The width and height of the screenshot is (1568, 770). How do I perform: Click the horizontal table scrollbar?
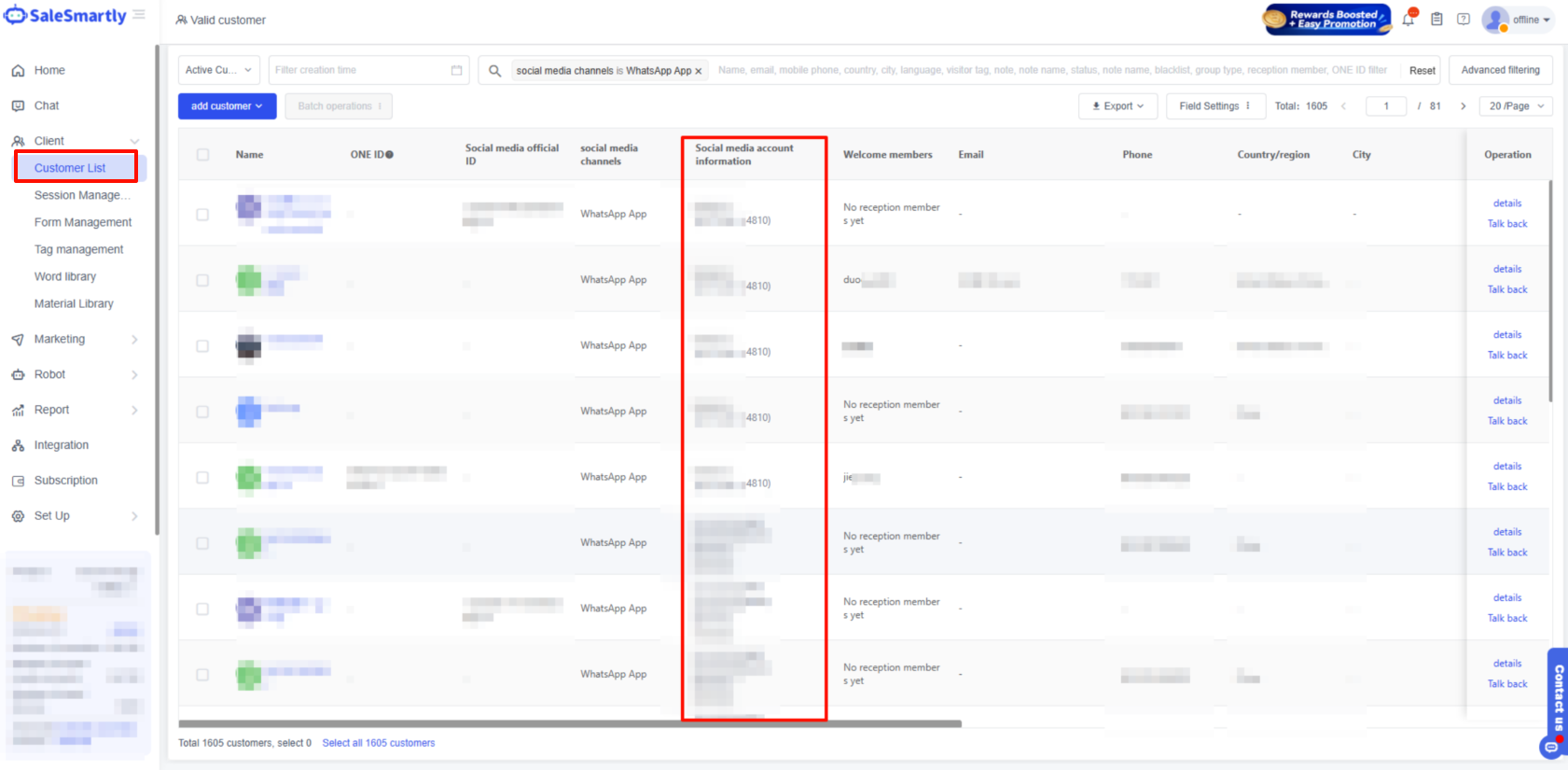(569, 723)
